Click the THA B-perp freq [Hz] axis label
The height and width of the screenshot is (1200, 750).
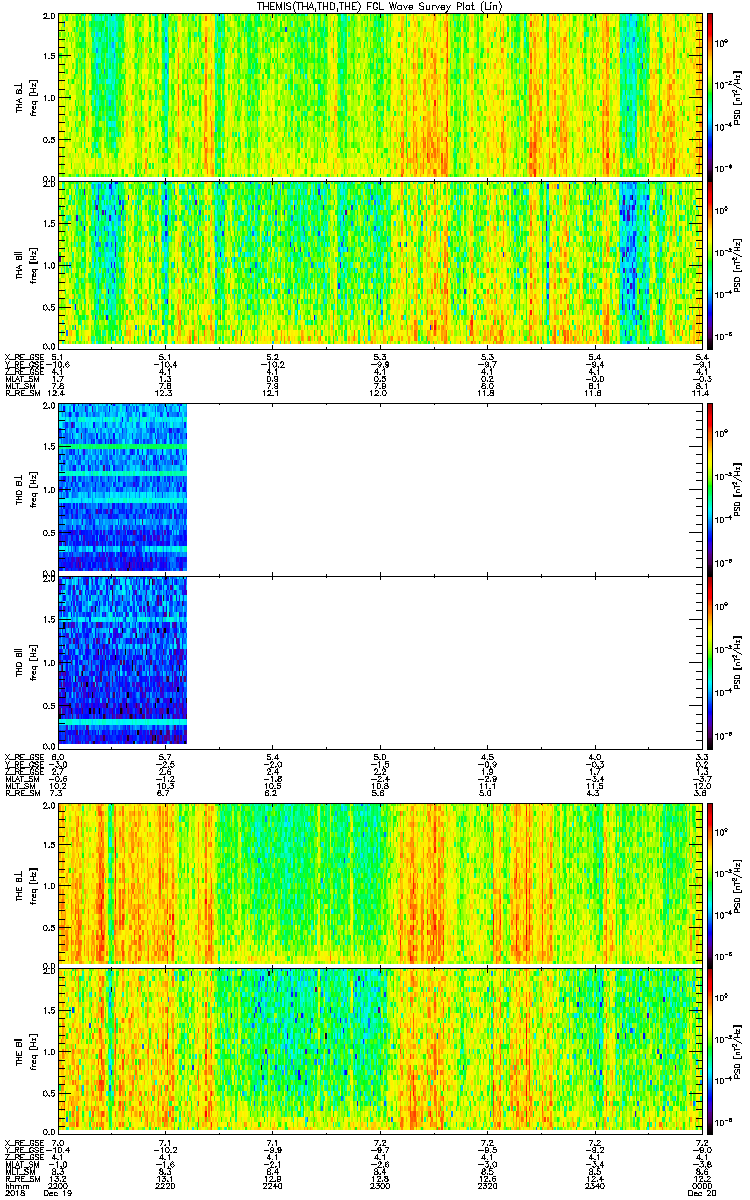point(32,96)
